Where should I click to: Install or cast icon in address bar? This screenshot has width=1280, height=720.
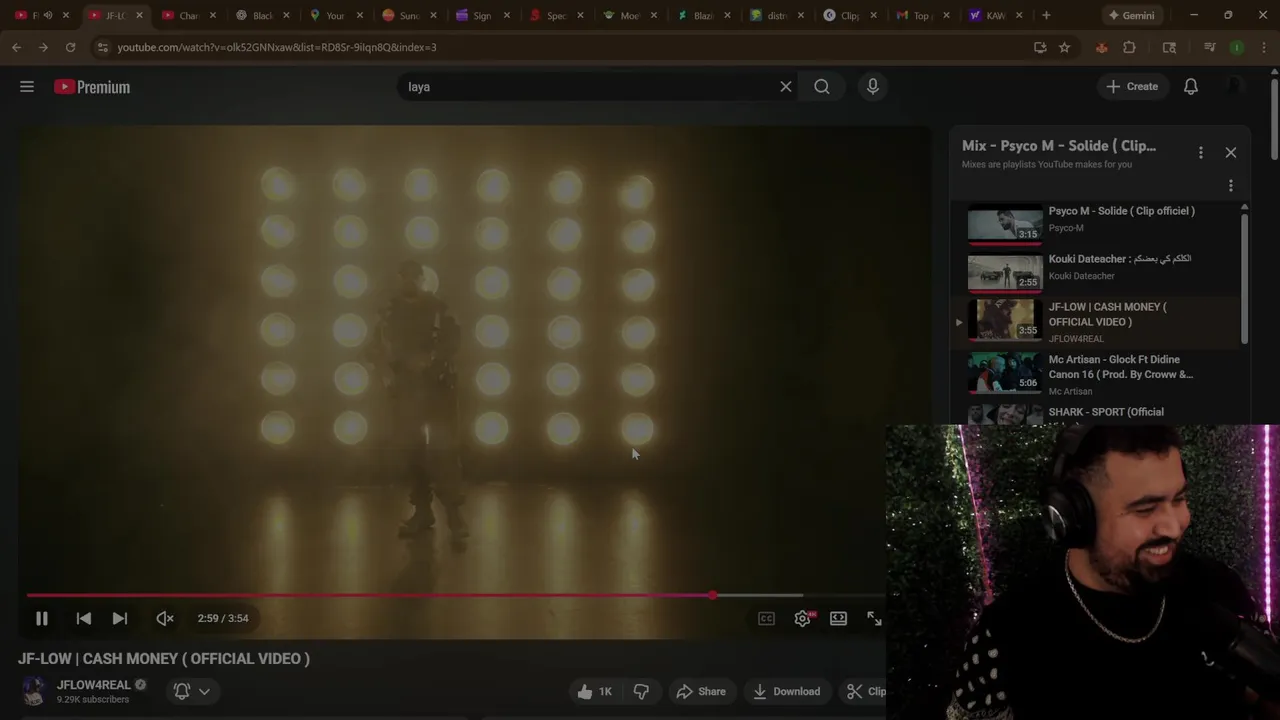[1040, 47]
